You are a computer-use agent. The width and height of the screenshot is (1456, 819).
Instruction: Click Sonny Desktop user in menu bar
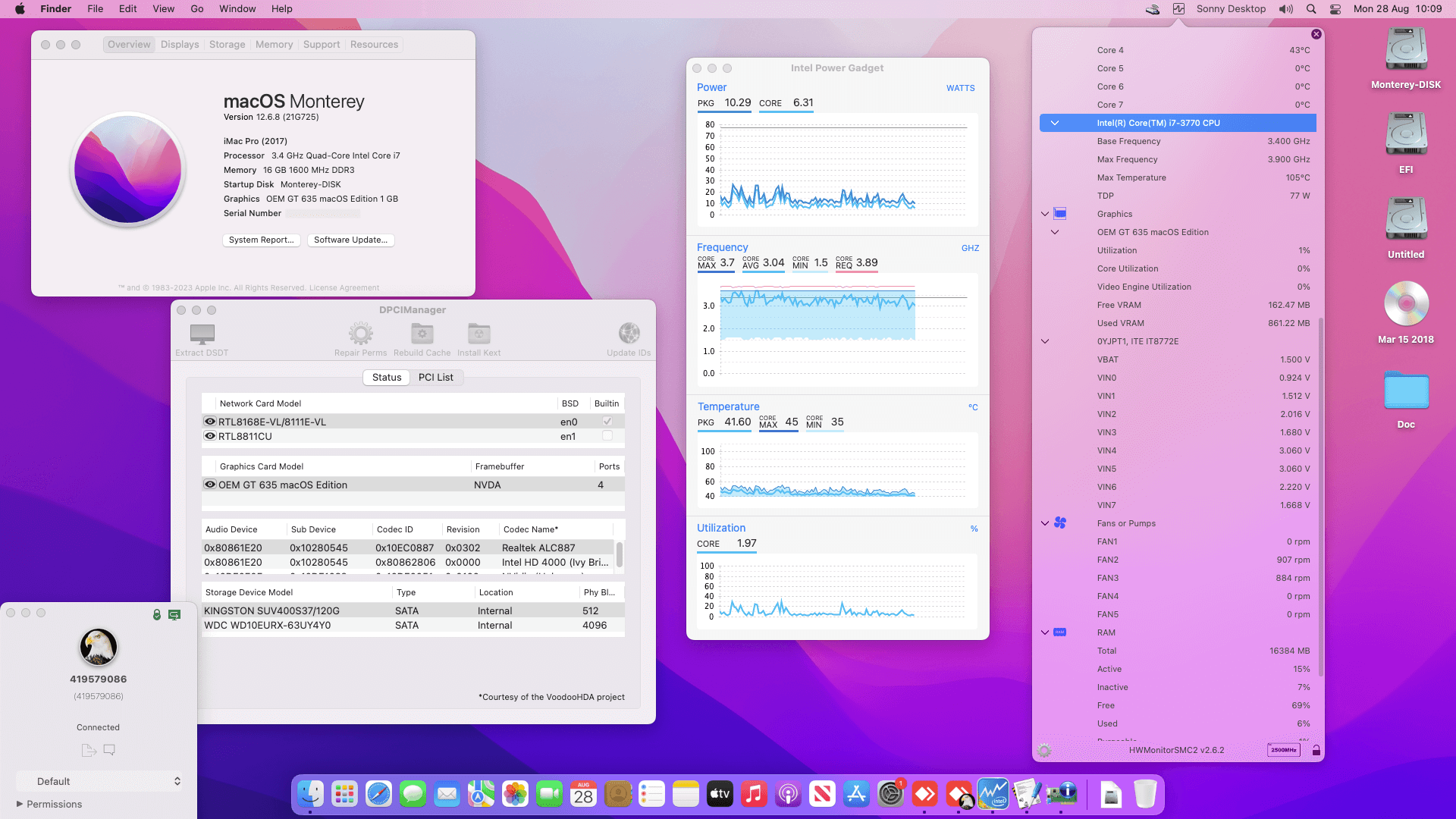(x=1231, y=9)
